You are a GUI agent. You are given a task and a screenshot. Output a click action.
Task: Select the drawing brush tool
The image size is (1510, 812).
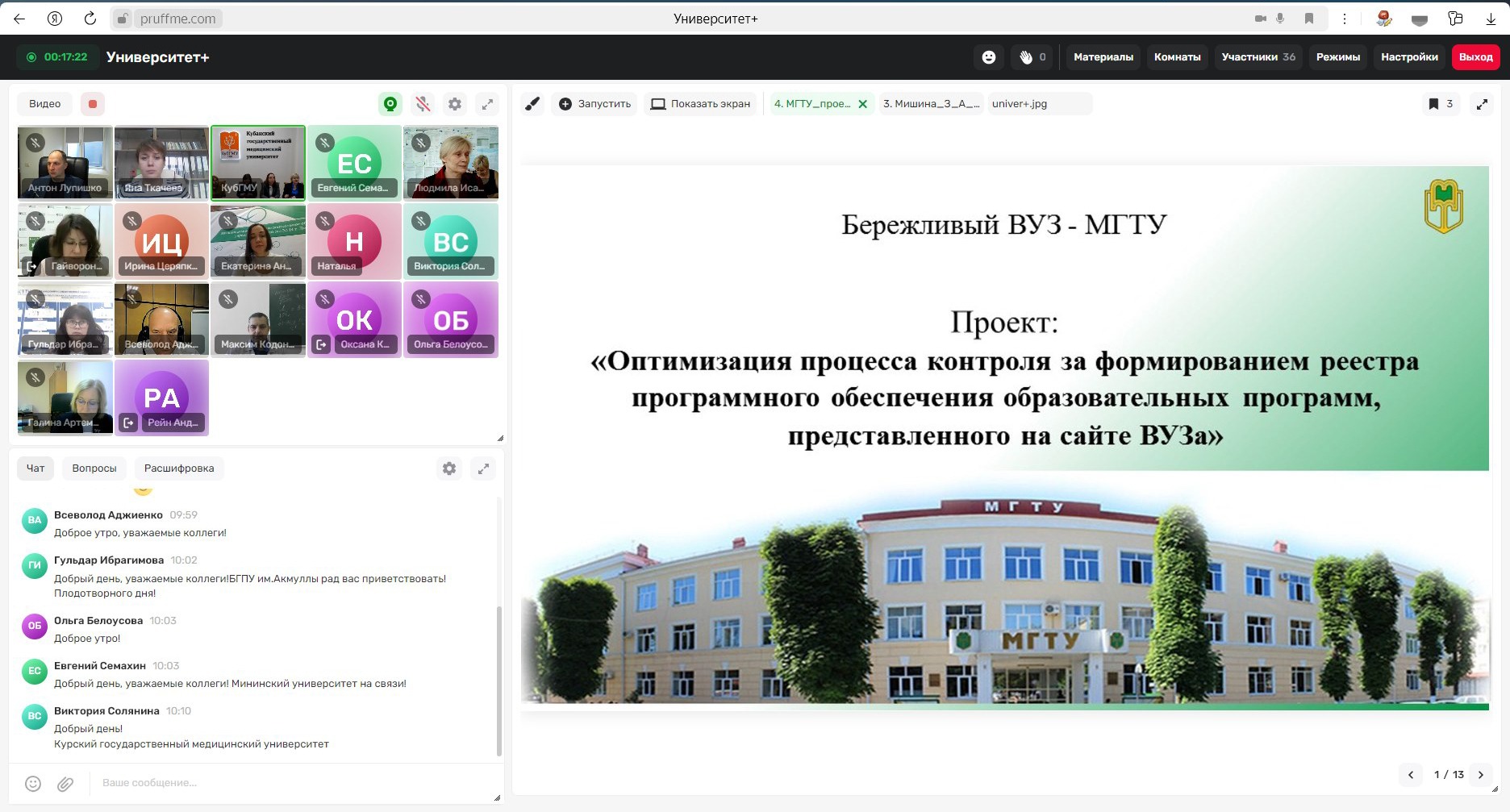pyautogui.click(x=532, y=104)
